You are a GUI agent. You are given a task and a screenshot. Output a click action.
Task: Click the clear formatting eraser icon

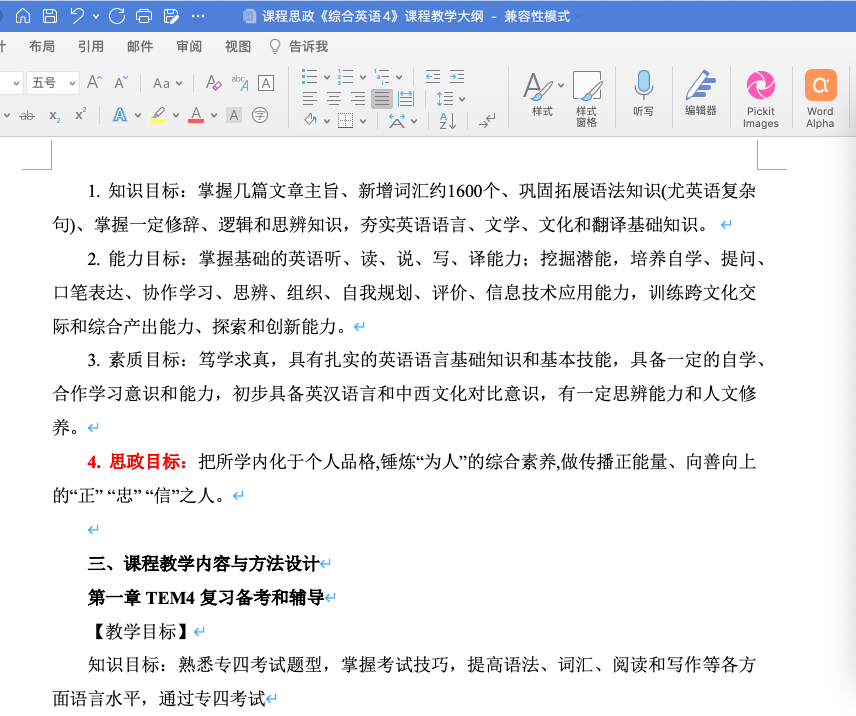click(x=212, y=83)
